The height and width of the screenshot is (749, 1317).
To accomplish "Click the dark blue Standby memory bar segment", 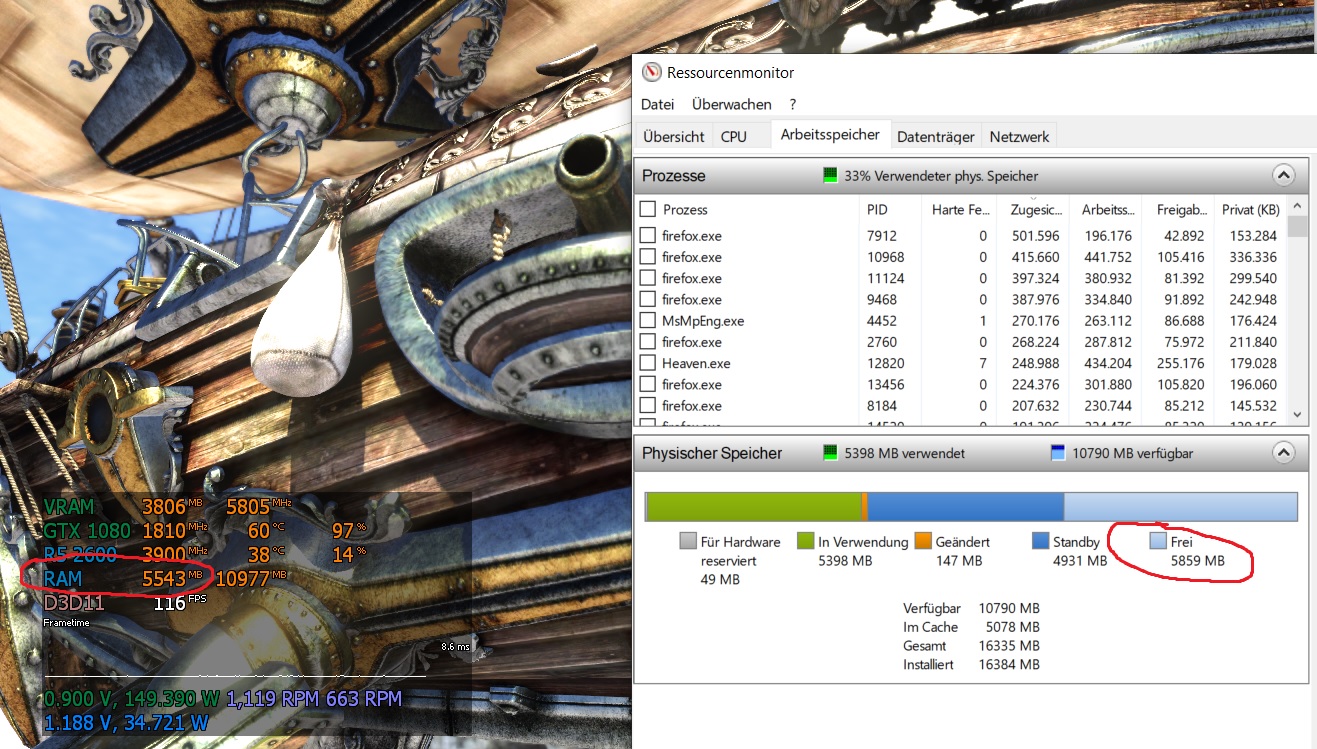I will pyautogui.click(x=965, y=506).
